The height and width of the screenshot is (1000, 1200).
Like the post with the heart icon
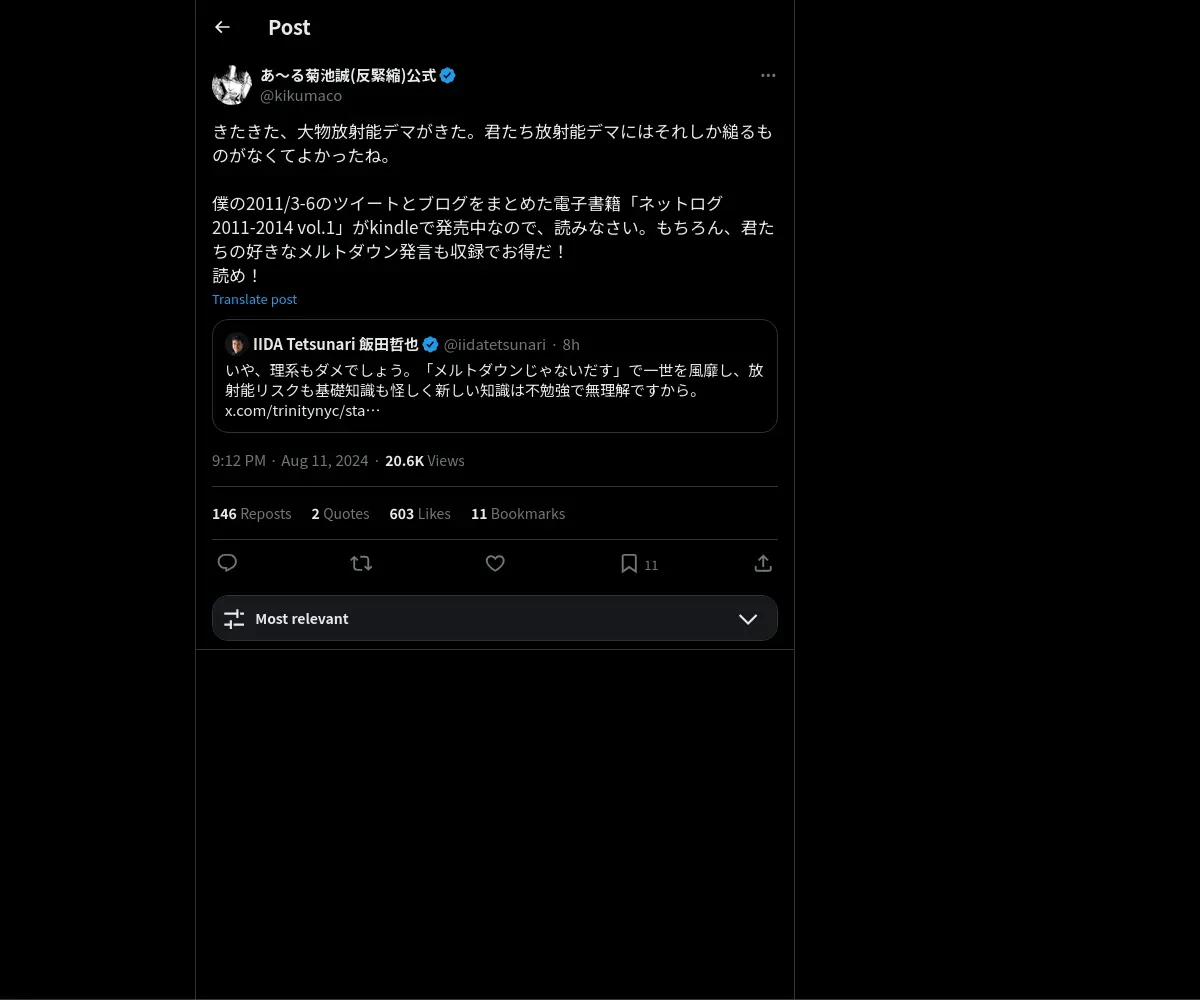[x=495, y=563]
